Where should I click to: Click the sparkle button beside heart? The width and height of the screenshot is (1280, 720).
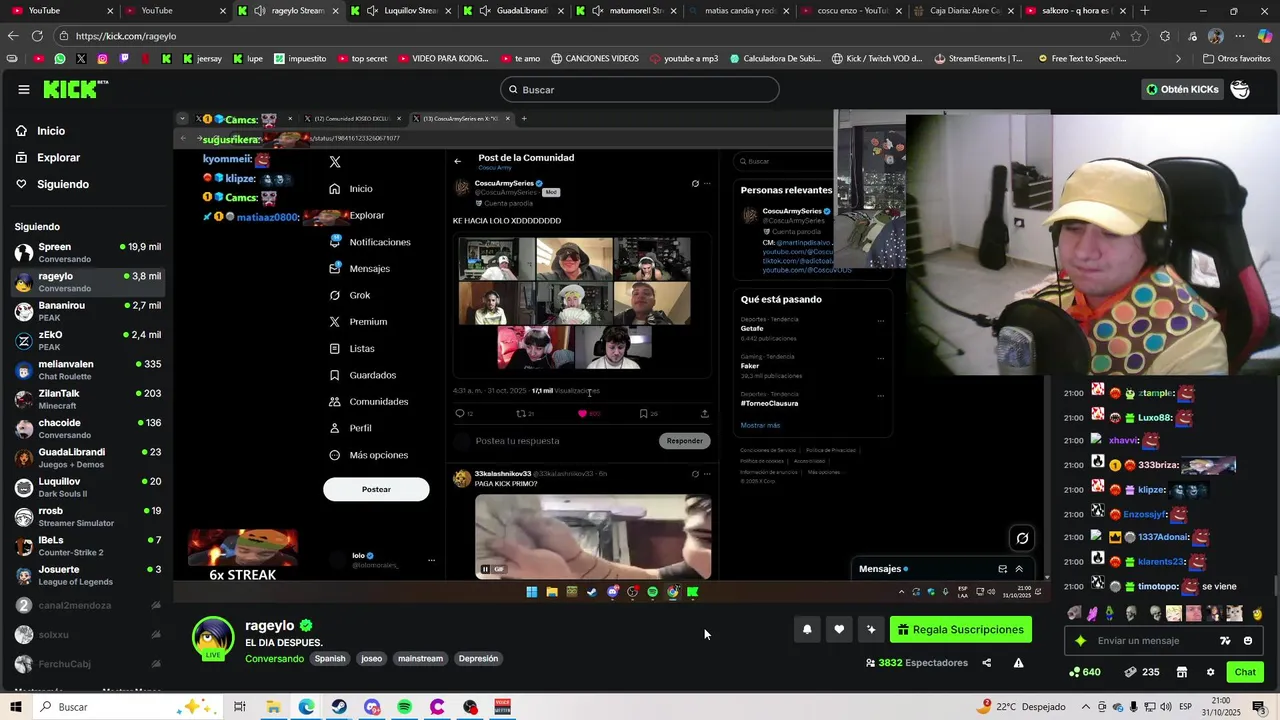coord(871,629)
